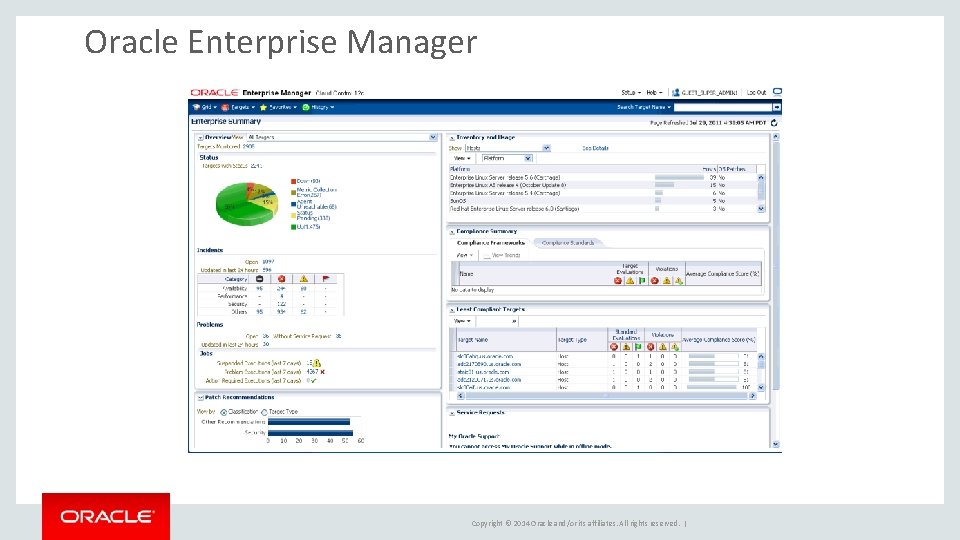Viewport: 960px width, 540px height.
Task: Click the inventory table scroll-down arrow
Action: pyautogui.click(x=761, y=209)
